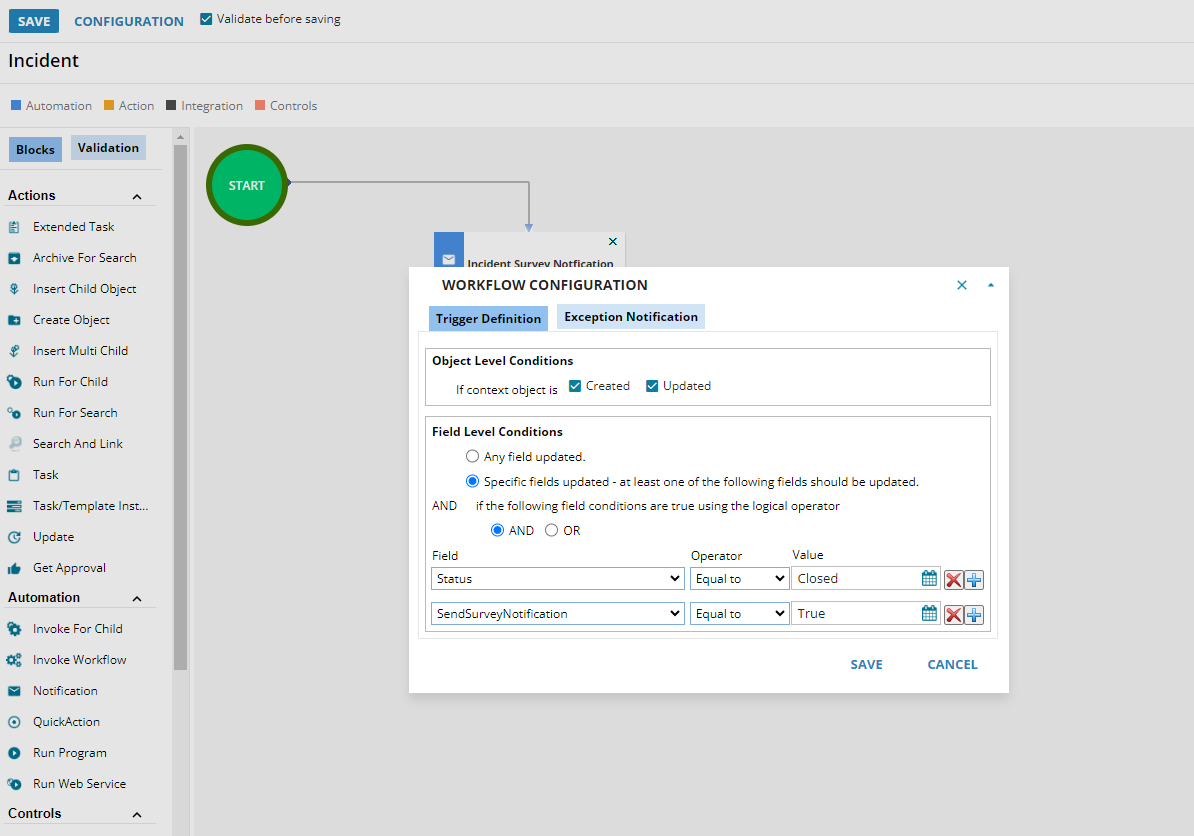
Task: Select the Run Web Service block icon
Action: (x=14, y=784)
